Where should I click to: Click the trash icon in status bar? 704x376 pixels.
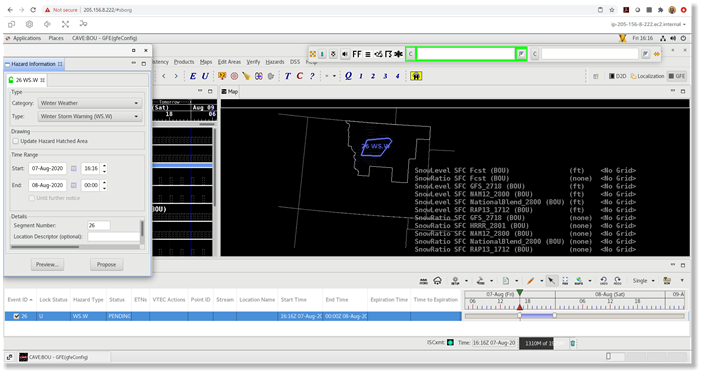[573, 343]
